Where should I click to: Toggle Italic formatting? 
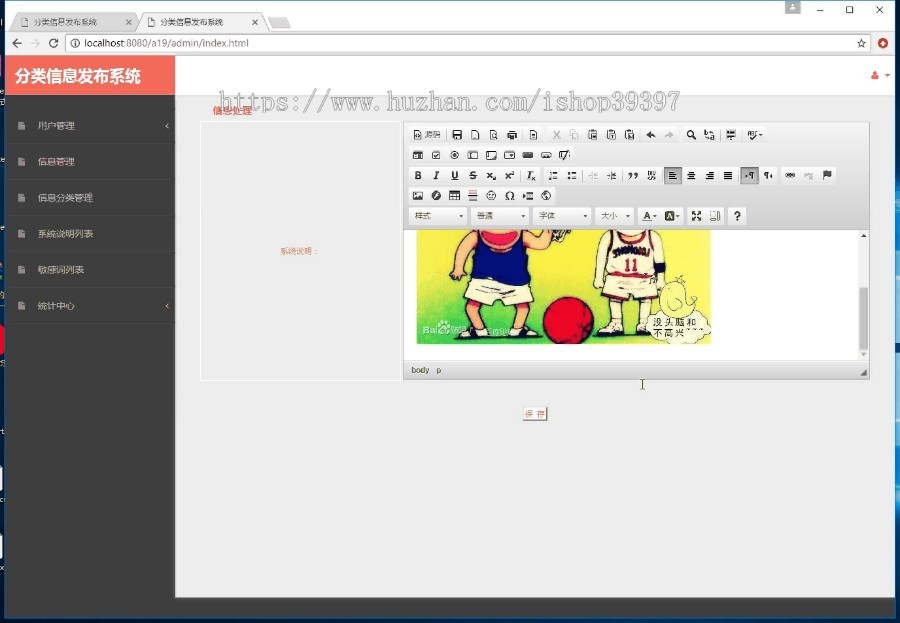pos(436,176)
